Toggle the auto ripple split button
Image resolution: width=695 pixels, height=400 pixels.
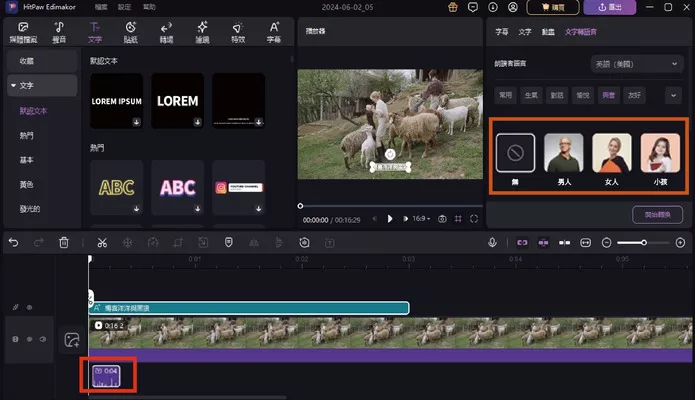(564, 243)
